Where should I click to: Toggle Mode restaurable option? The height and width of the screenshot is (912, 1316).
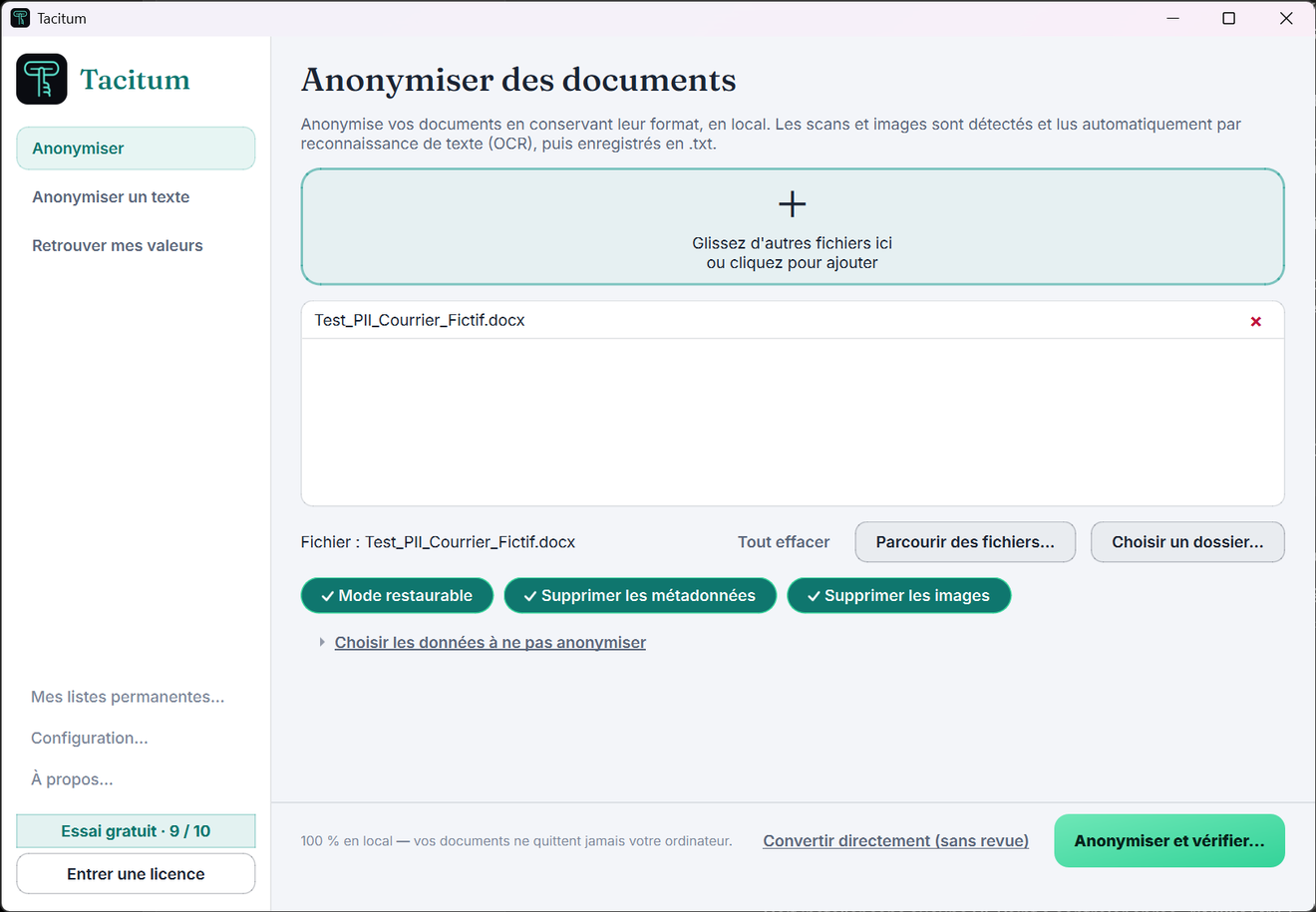397,595
